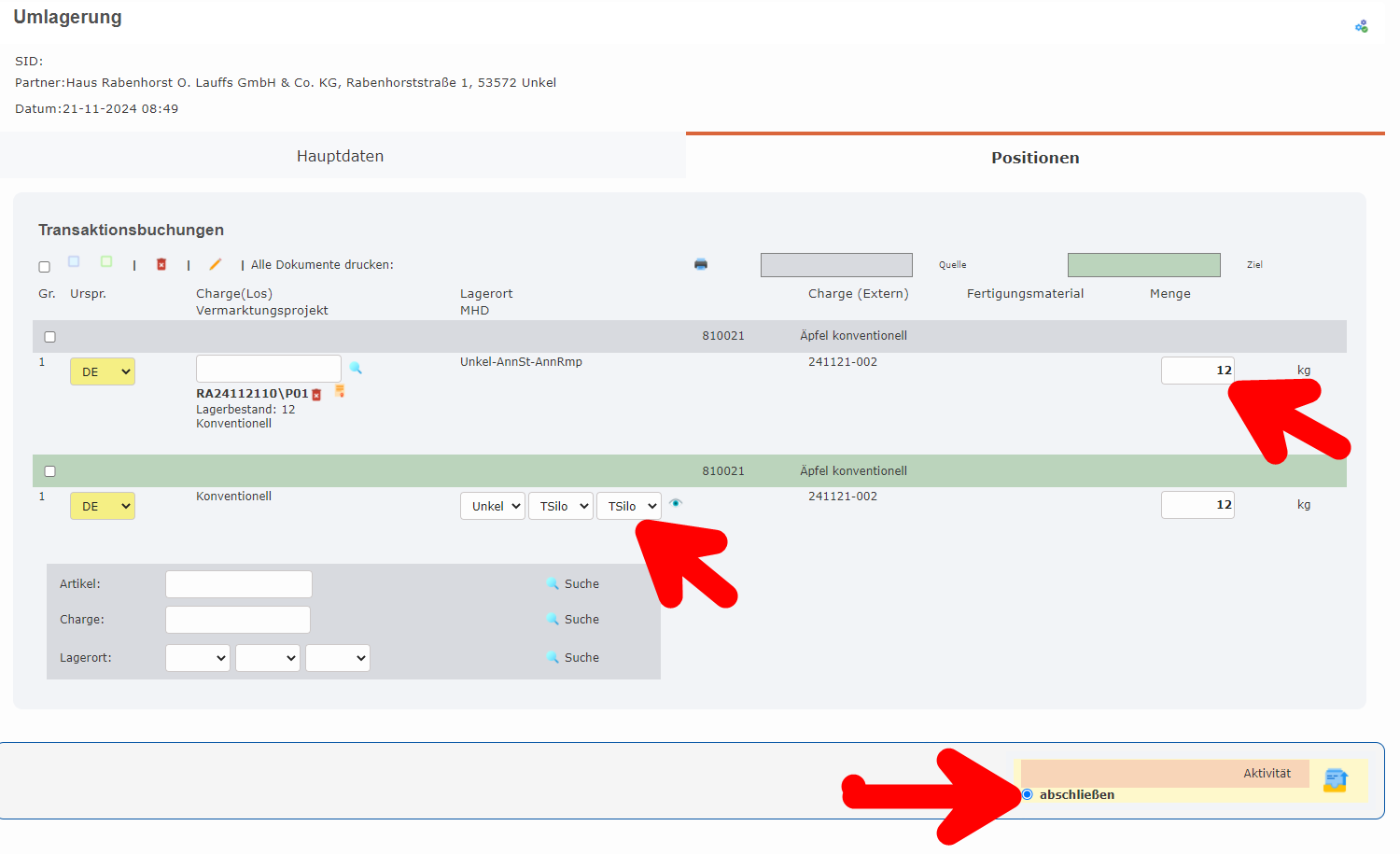This screenshot has height=854, width=1400.
Task: Click the magnifier next to charge input
Action: point(356,368)
